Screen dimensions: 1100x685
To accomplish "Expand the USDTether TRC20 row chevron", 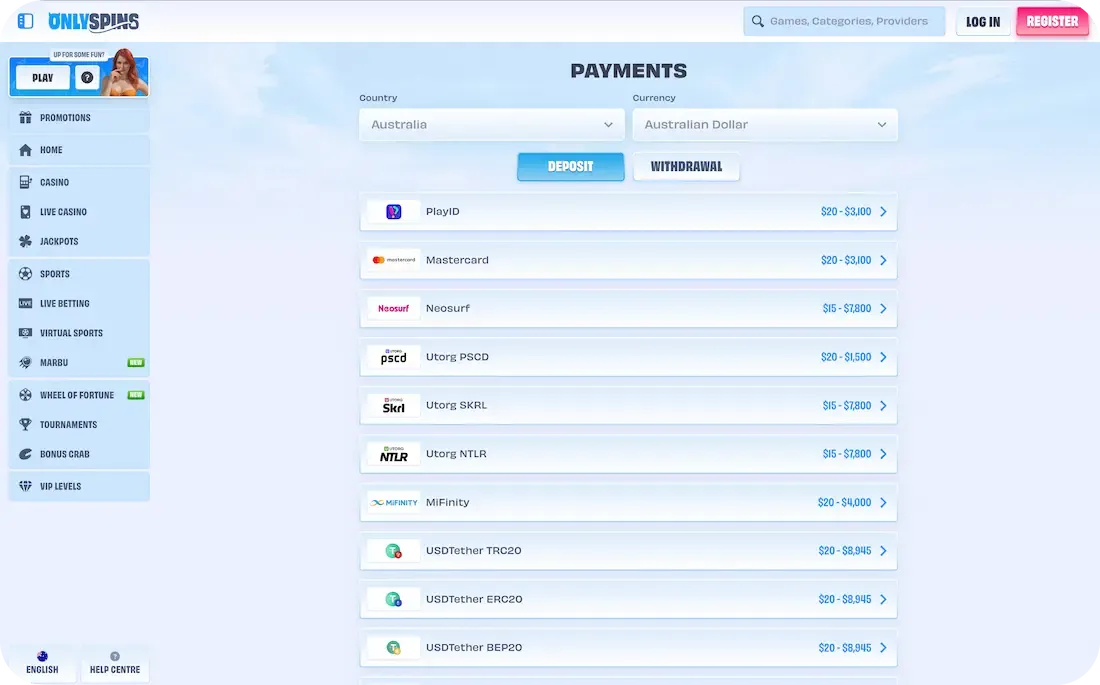I will click(883, 550).
